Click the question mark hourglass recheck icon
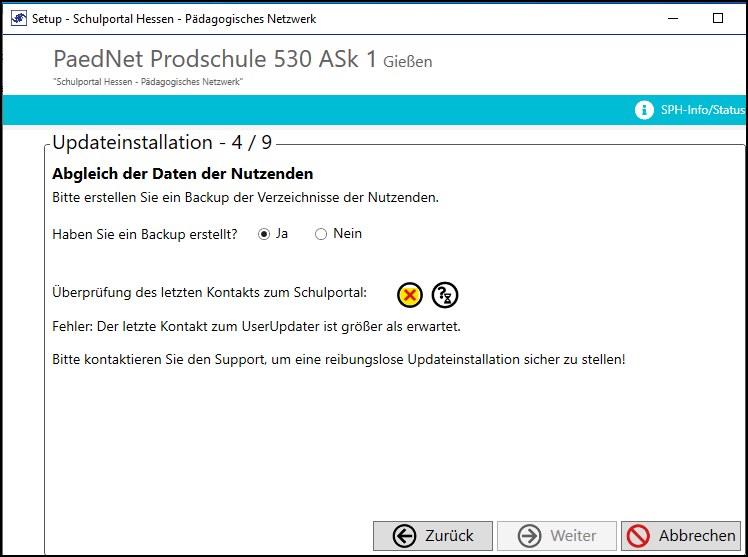 coord(445,295)
